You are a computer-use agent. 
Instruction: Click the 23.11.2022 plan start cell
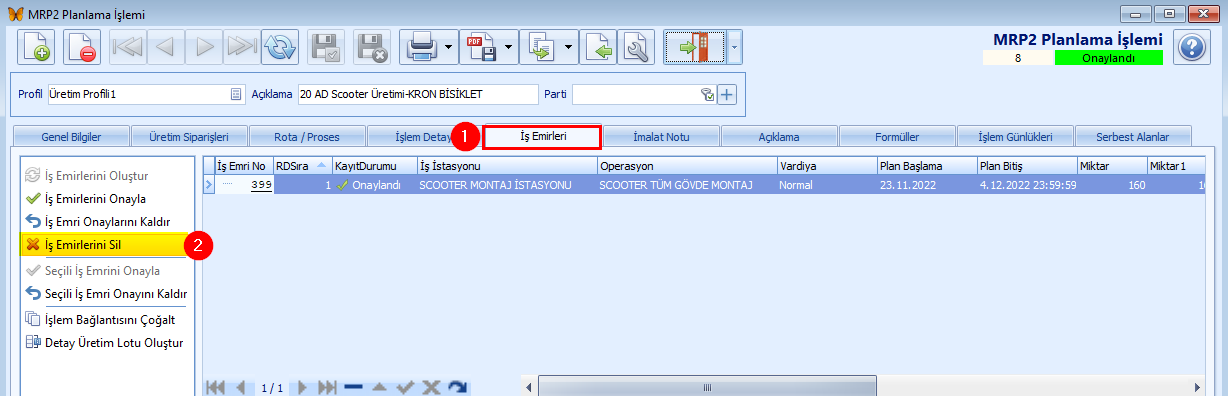point(926,184)
